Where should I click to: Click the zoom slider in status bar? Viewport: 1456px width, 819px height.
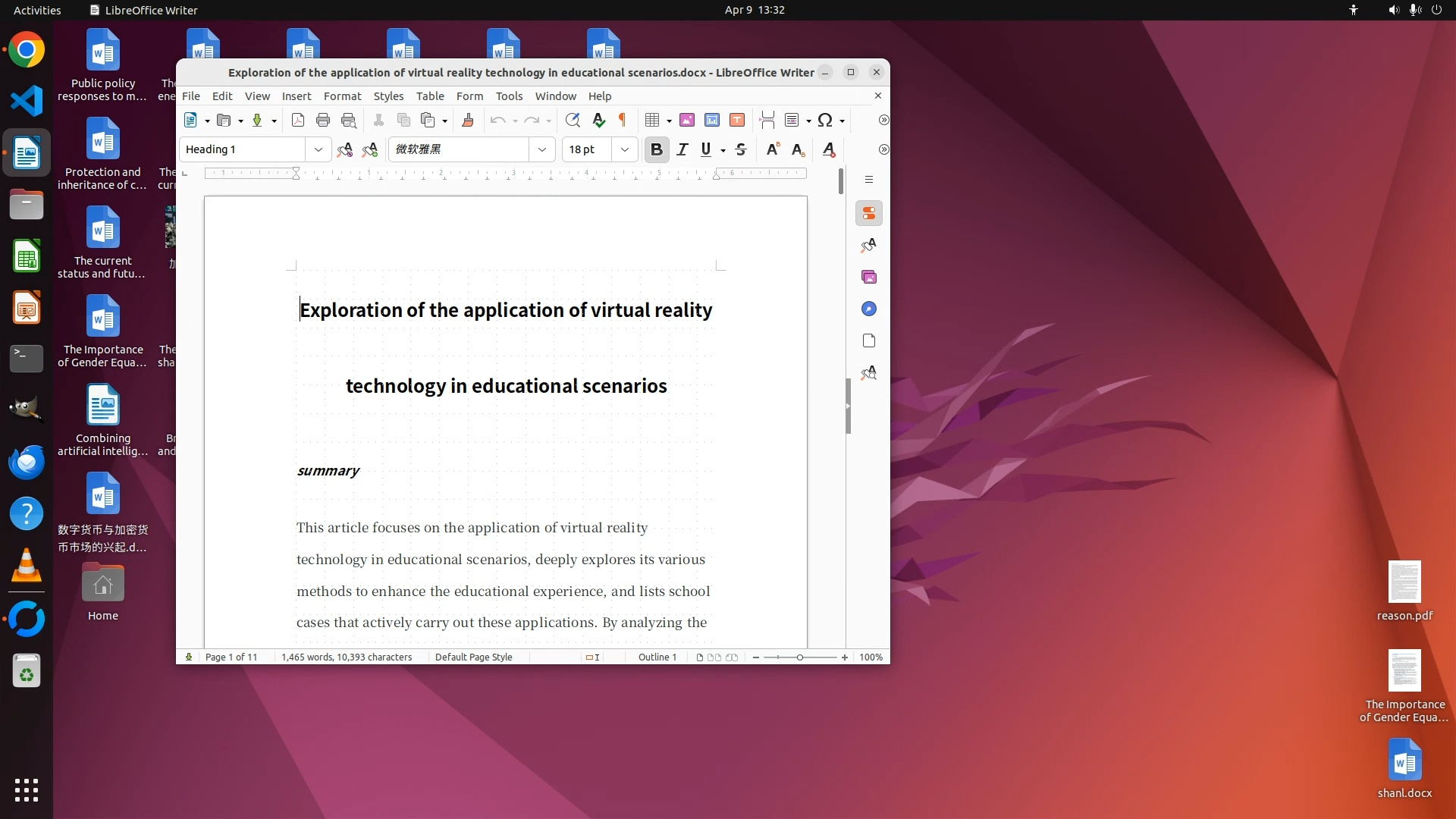tap(800, 657)
